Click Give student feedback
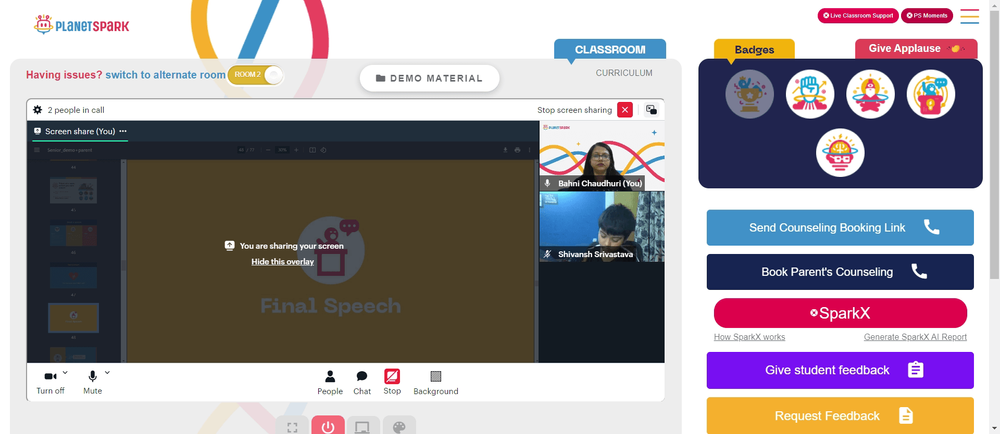 [x=840, y=370]
